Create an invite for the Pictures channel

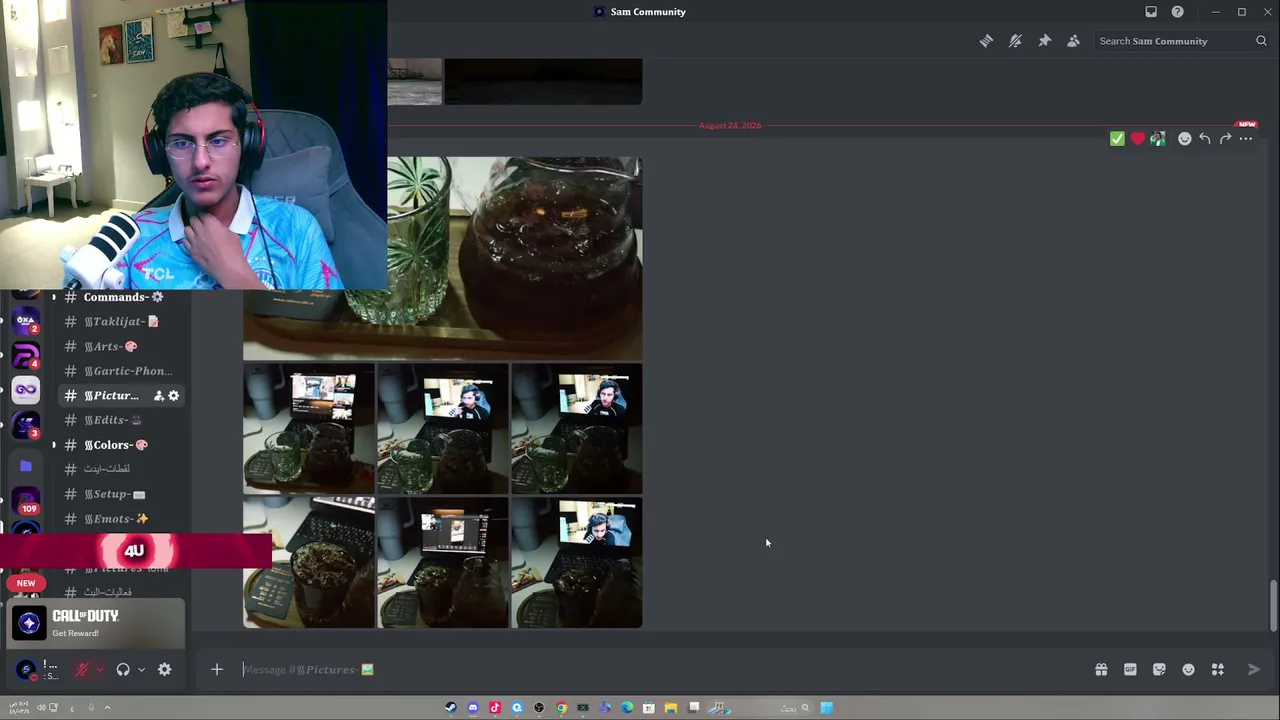158,396
